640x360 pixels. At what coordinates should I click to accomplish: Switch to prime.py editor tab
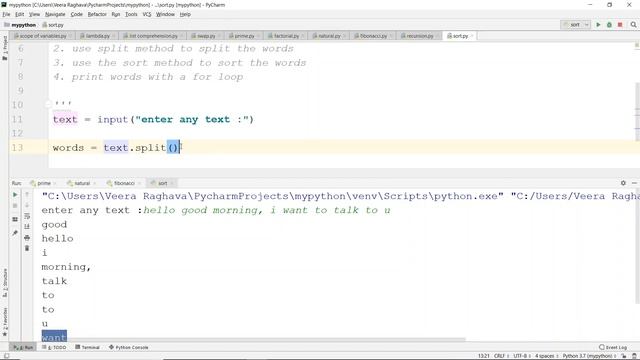coord(244,36)
